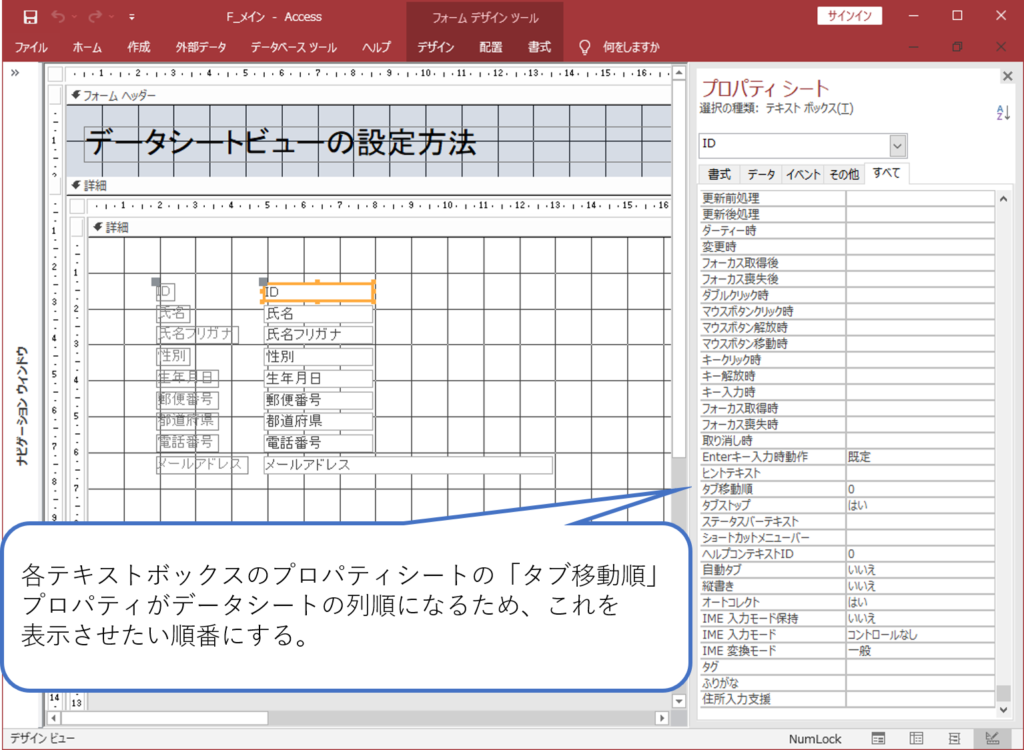
Task: Open the ファイル menu
Action: [31, 47]
